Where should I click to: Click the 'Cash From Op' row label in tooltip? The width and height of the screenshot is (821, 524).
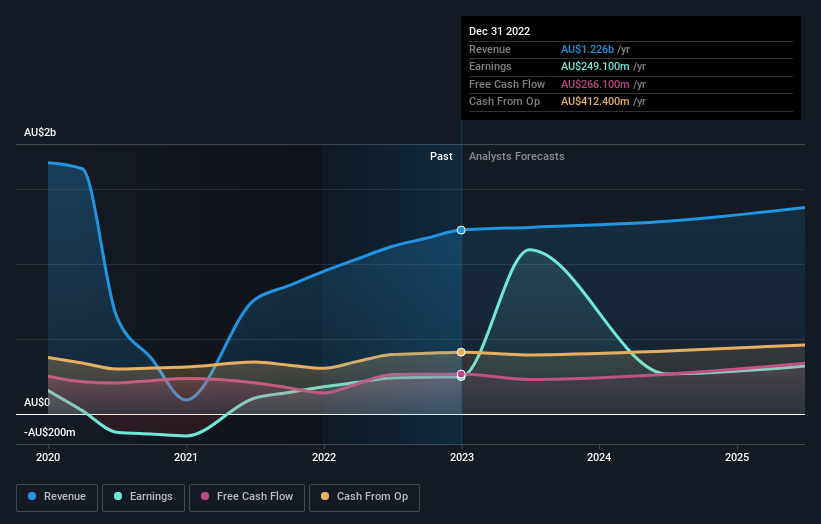(504, 102)
